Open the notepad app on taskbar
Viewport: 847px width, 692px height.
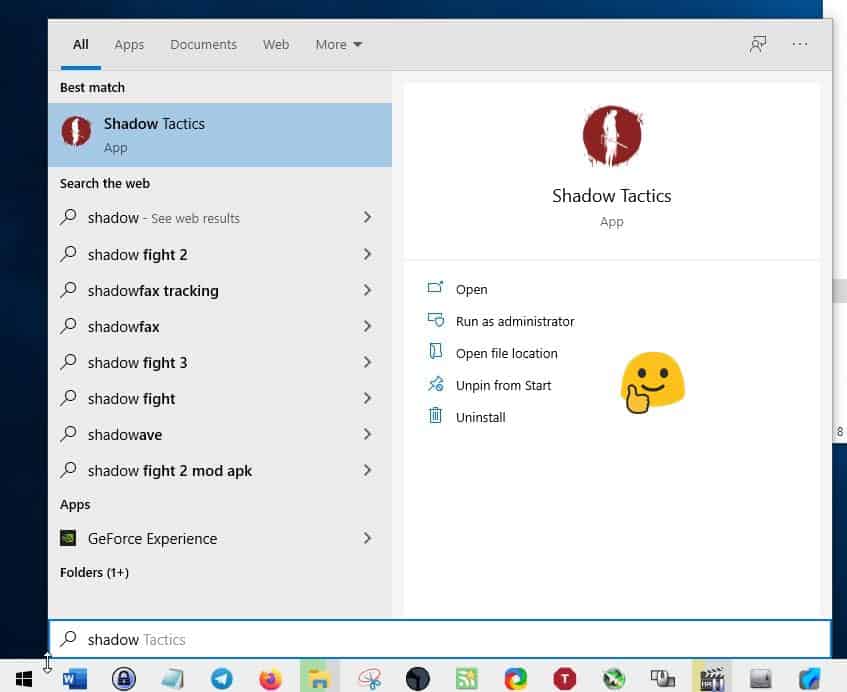click(173, 678)
